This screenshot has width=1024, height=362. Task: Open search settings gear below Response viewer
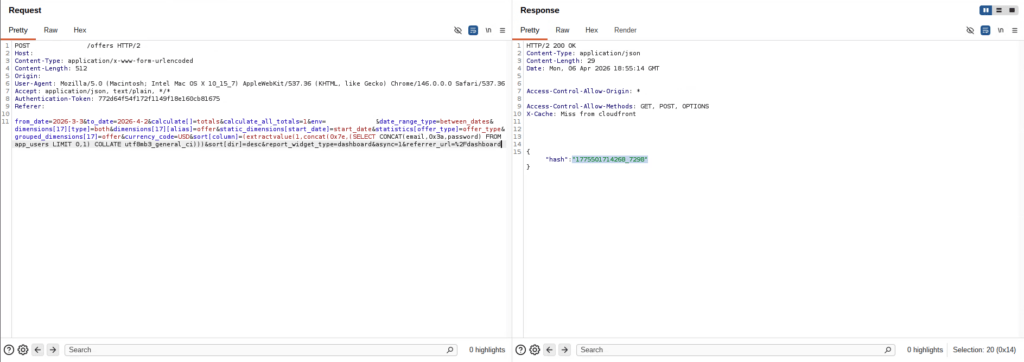[535, 350]
